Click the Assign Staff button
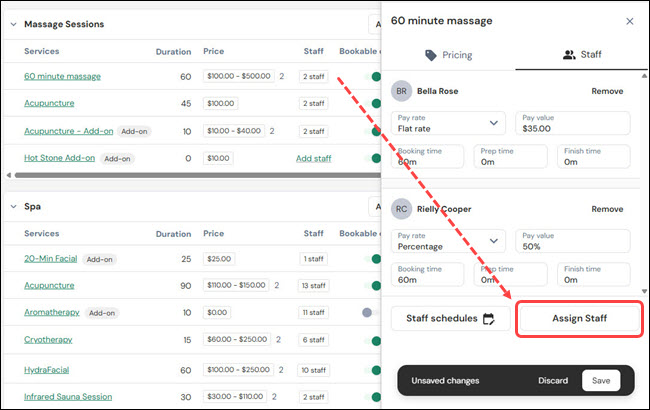This screenshot has width=650, height=410. (579, 318)
